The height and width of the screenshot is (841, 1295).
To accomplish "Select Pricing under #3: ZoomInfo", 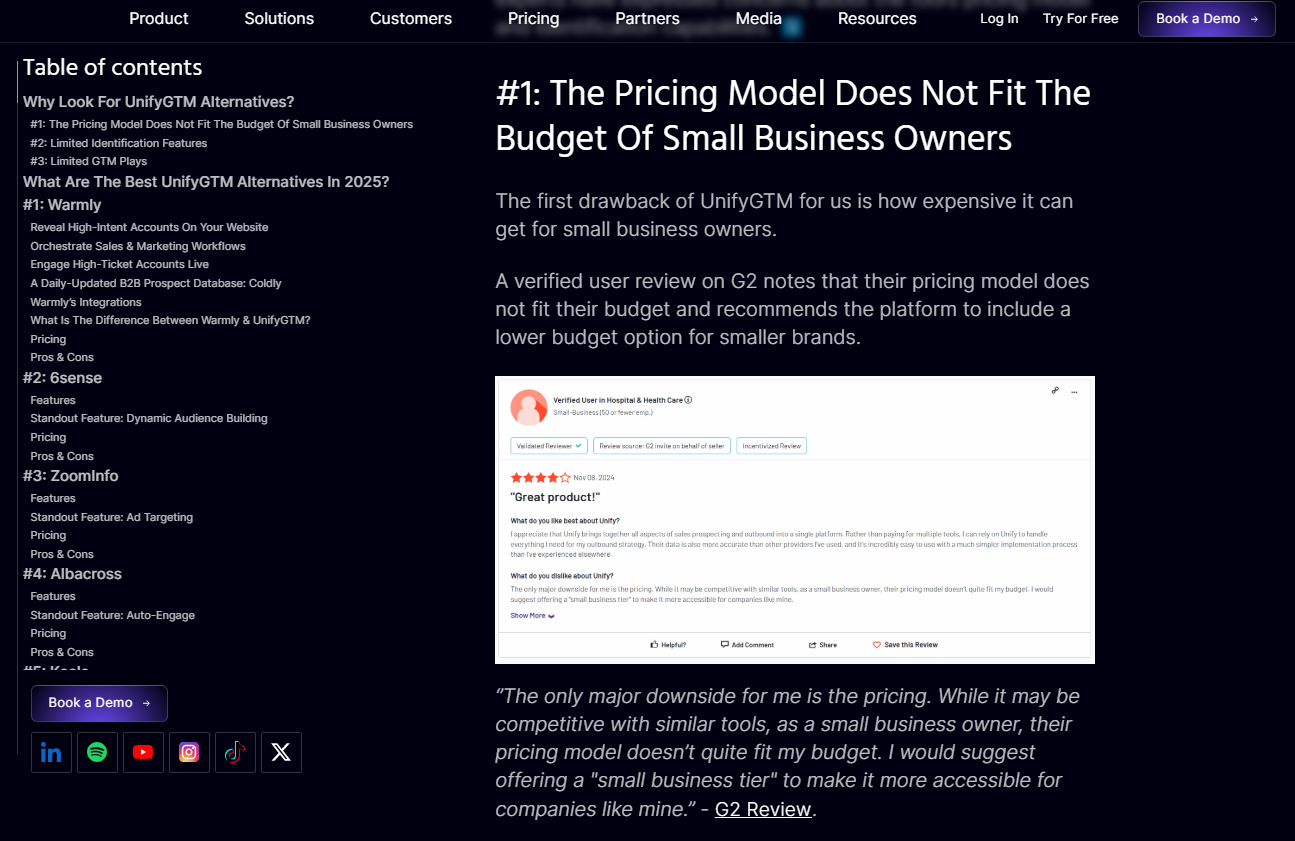I will 48,535.
